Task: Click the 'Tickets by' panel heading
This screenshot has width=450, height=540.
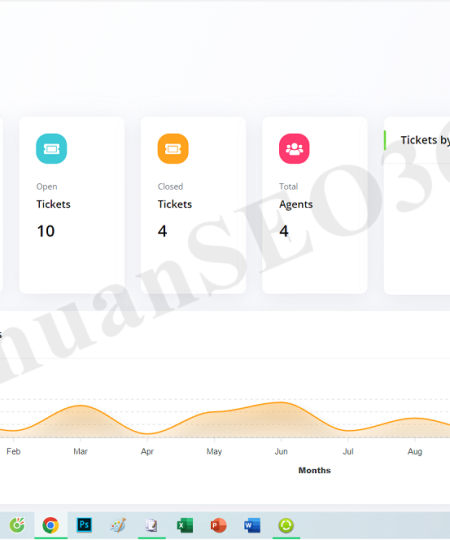Action: point(425,140)
